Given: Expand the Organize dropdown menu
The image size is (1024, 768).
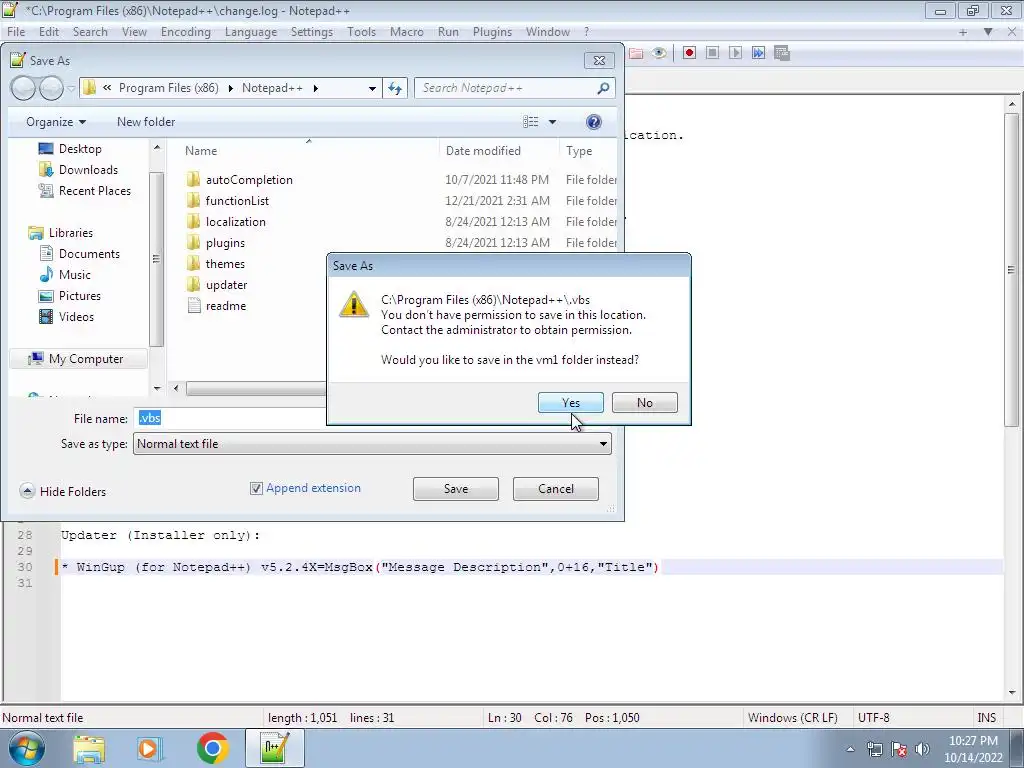Looking at the screenshot, I should click(56, 122).
